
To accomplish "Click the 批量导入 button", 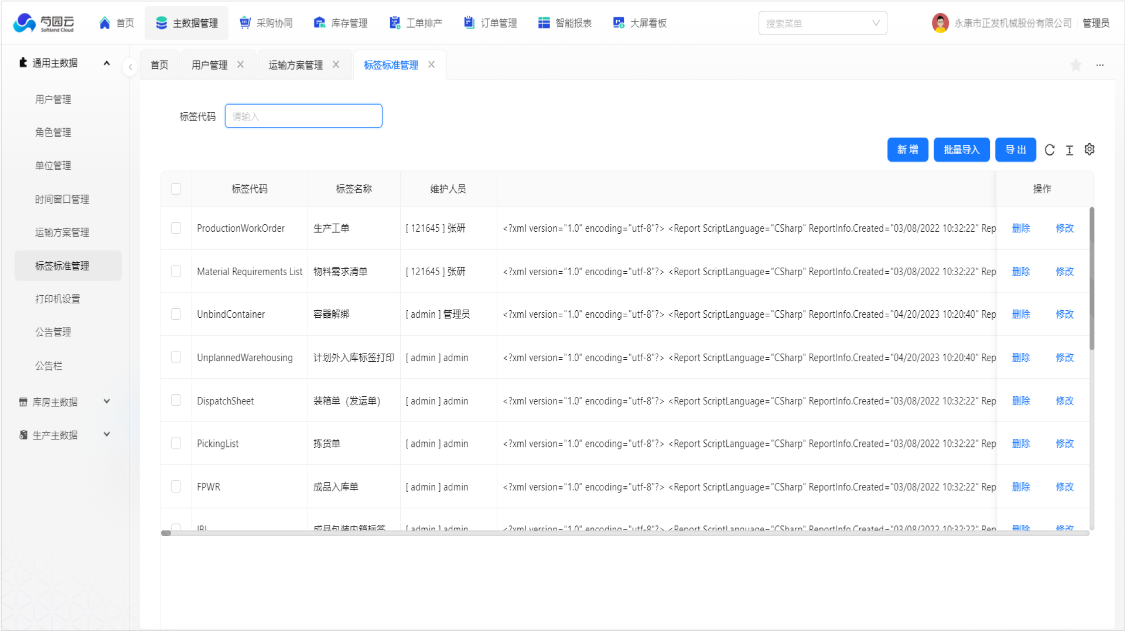I will click(x=961, y=149).
